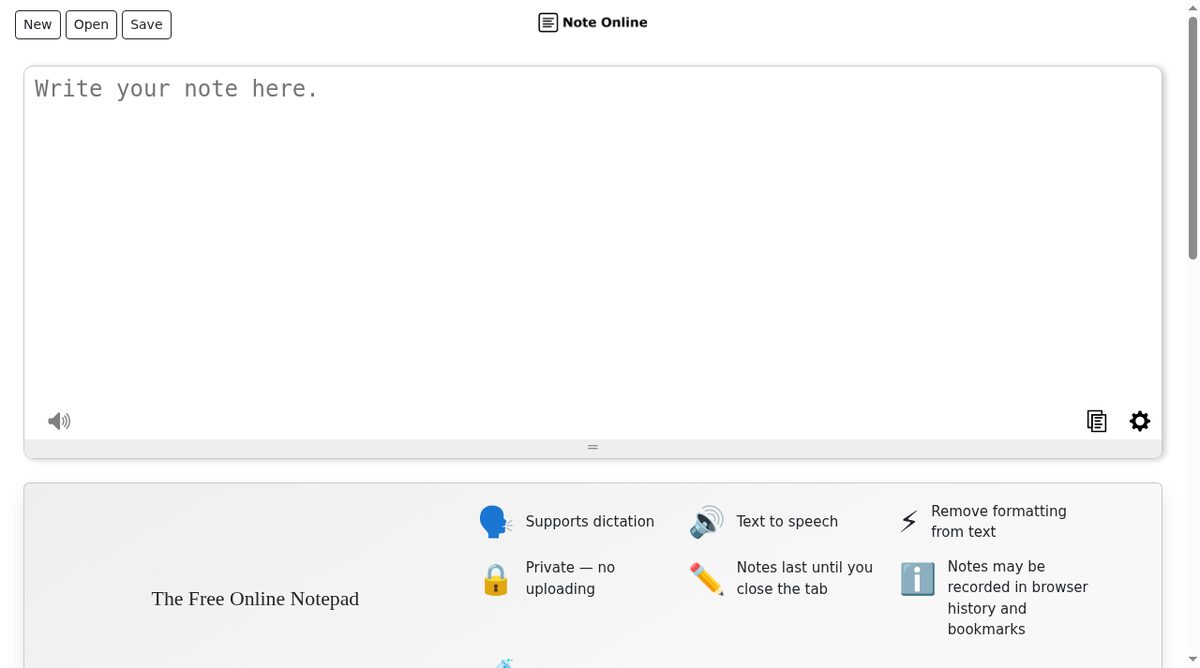This screenshot has width=1200, height=668.
Task: Click the pencil notes icon
Action: [706, 578]
